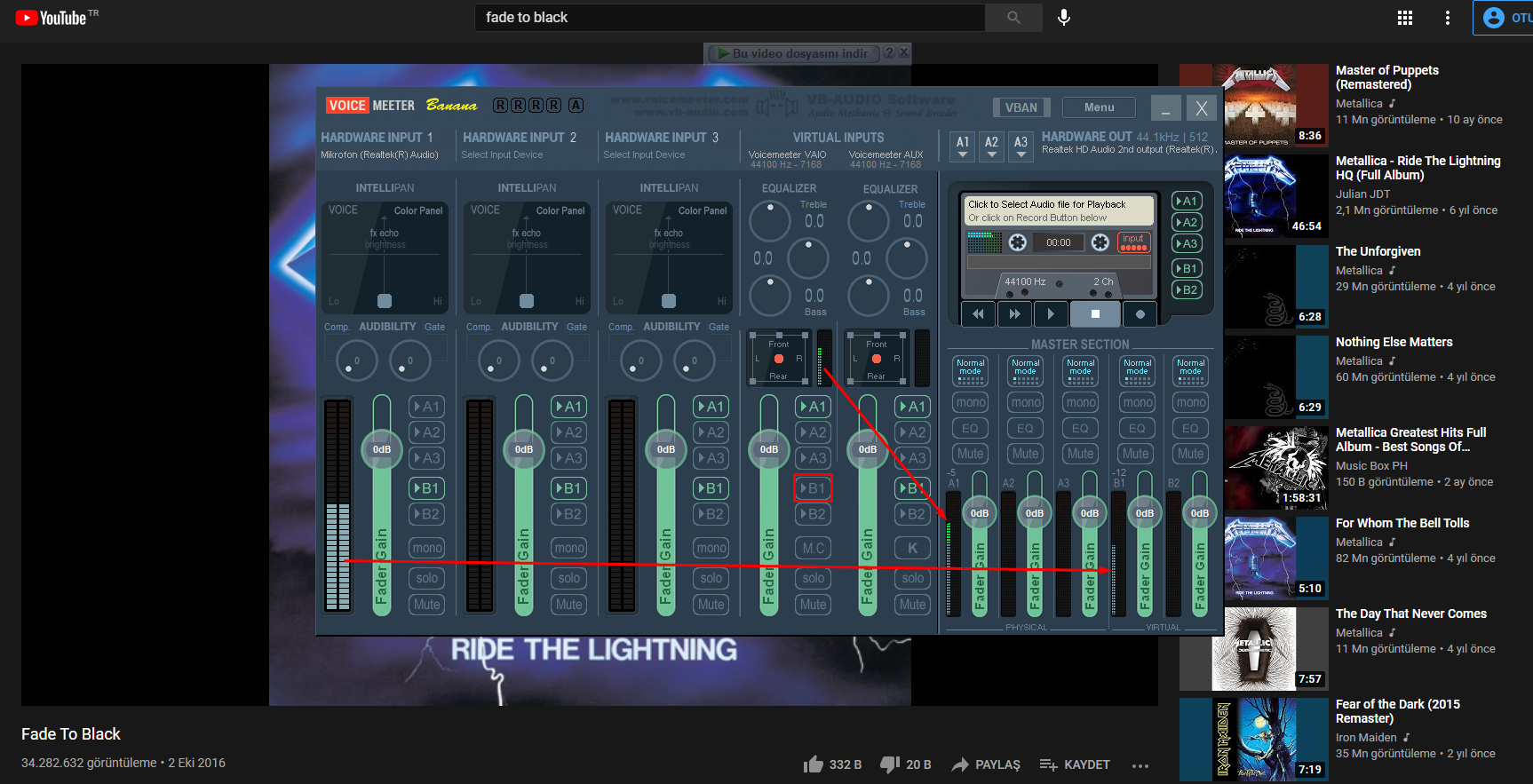Rewind the Voicemeeter cassette player
Image resolution: width=1533 pixels, height=784 pixels.
(x=978, y=313)
